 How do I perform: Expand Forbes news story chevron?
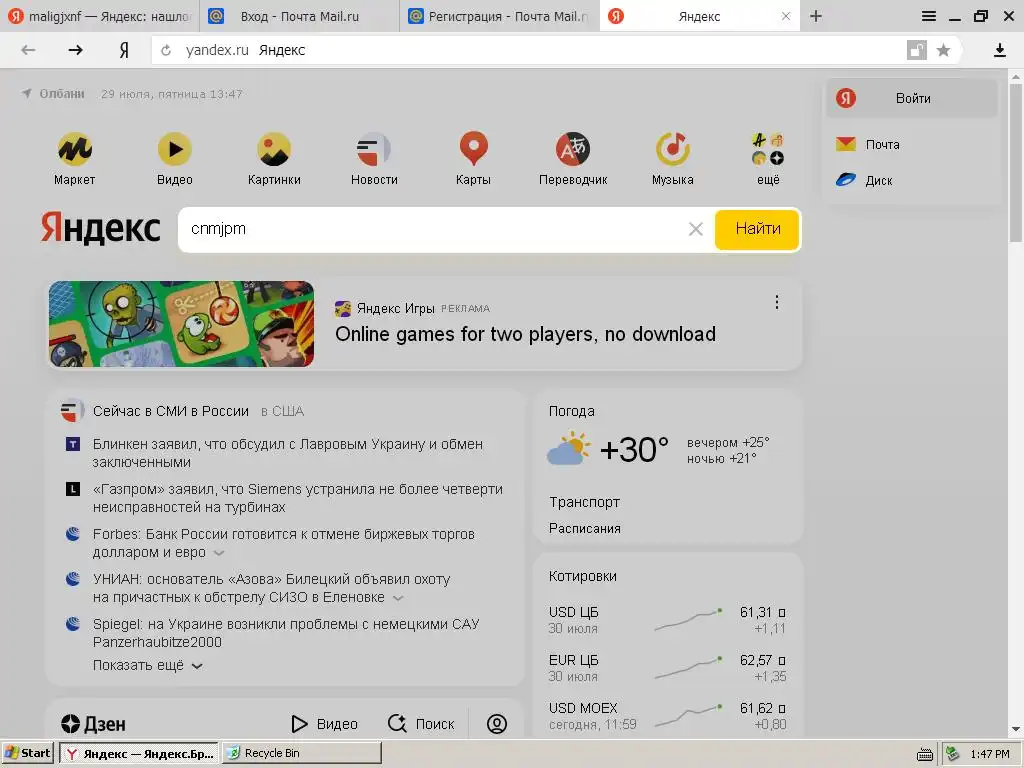coord(219,553)
